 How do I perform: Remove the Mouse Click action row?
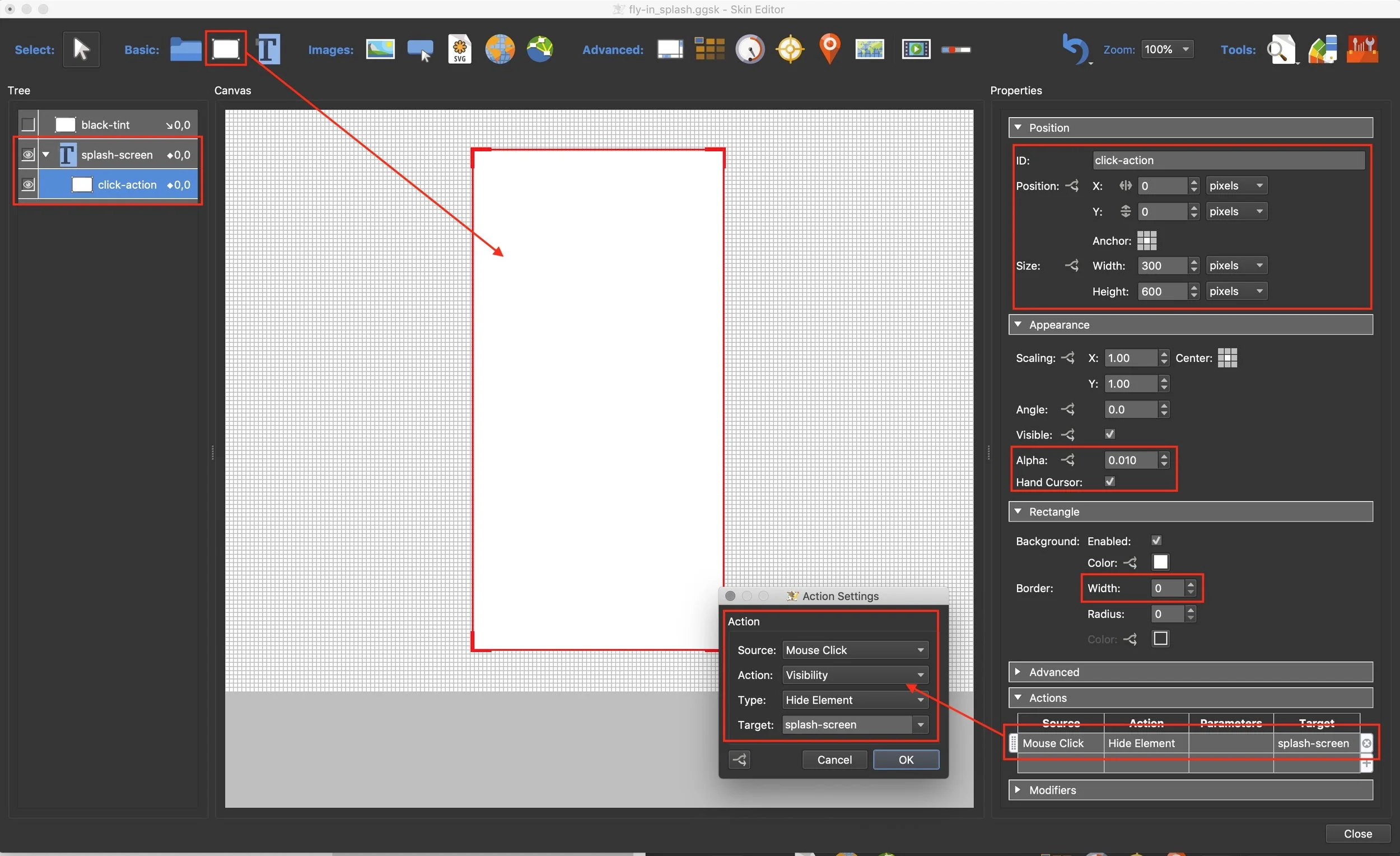[x=1366, y=743]
